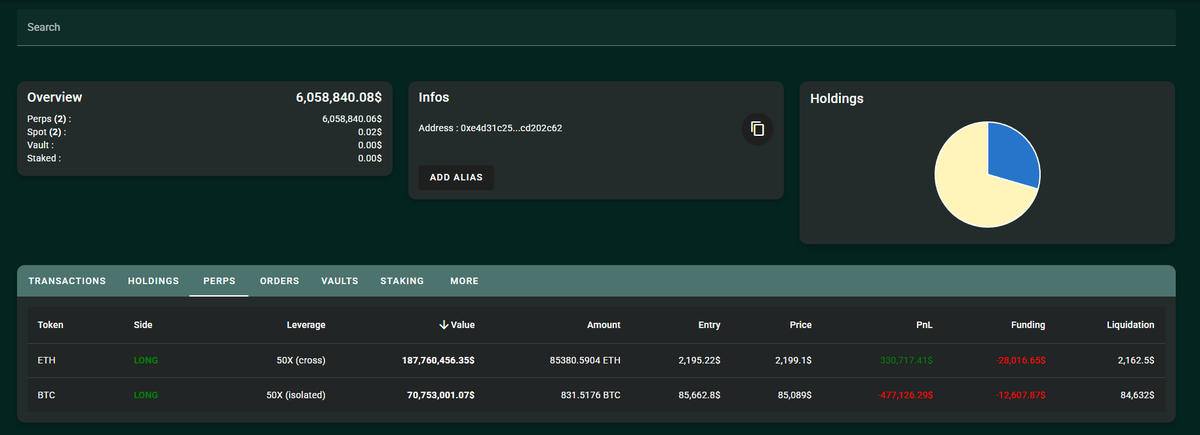Click the sort arrow beside the Value column
Viewport: 1200px width, 435px height.
[444, 325]
